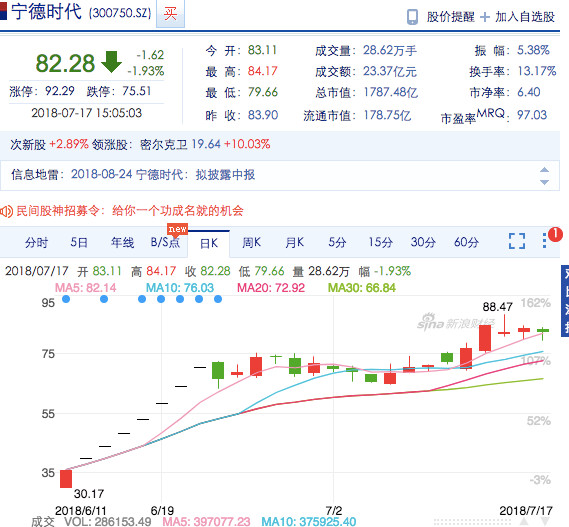Click the fullscreen chart icon

pyautogui.click(x=517, y=241)
